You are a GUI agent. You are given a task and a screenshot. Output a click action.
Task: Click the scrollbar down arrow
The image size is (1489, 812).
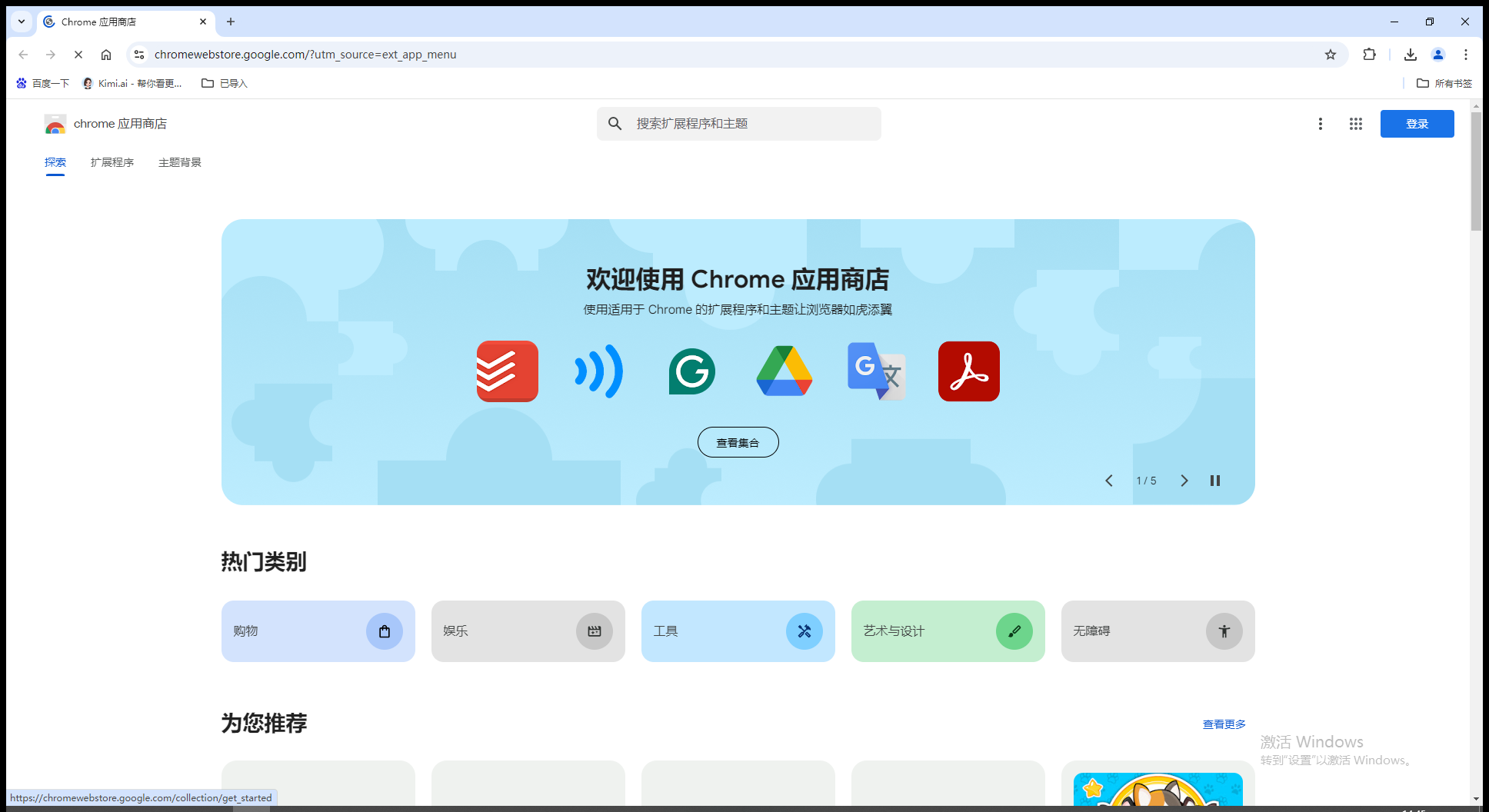[x=1476, y=799]
